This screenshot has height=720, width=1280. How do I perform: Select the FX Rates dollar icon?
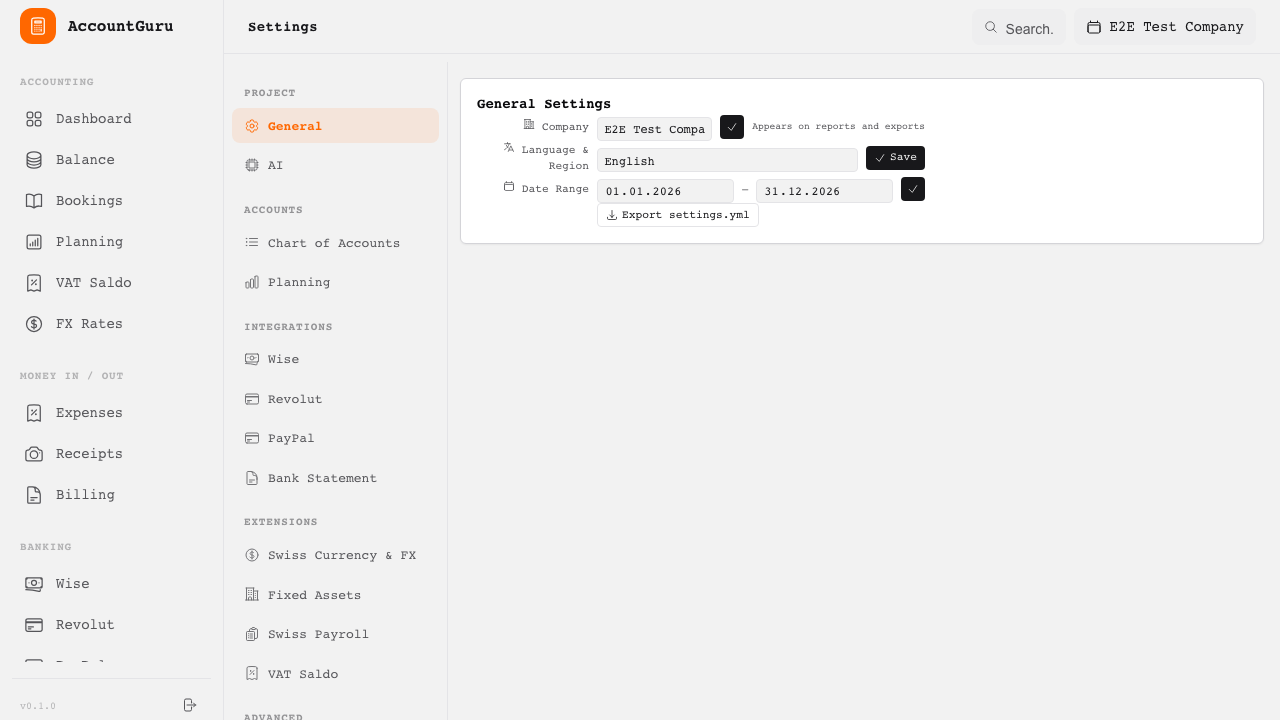34,324
